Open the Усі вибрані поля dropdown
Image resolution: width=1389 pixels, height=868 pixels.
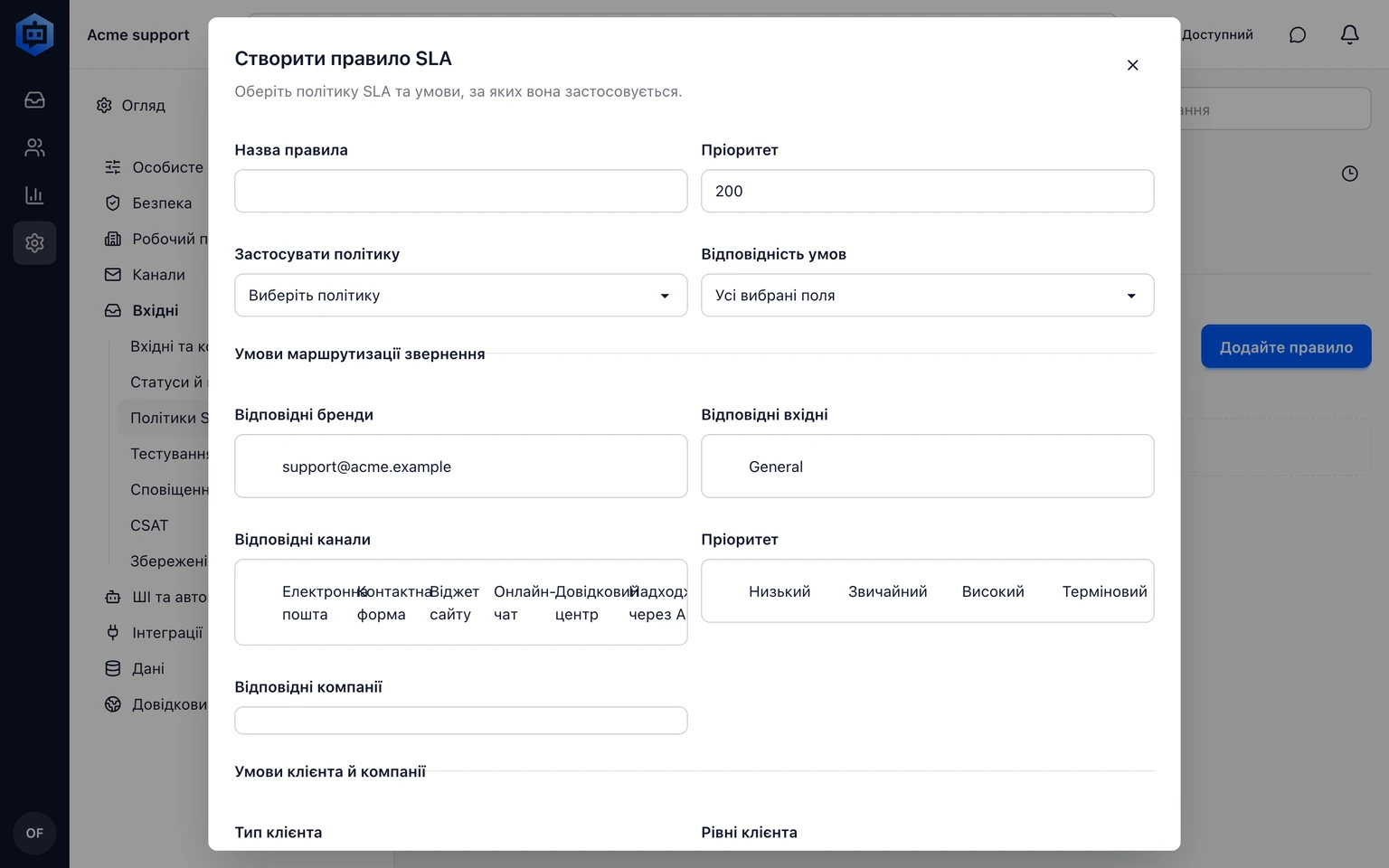(x=928, y=296)
